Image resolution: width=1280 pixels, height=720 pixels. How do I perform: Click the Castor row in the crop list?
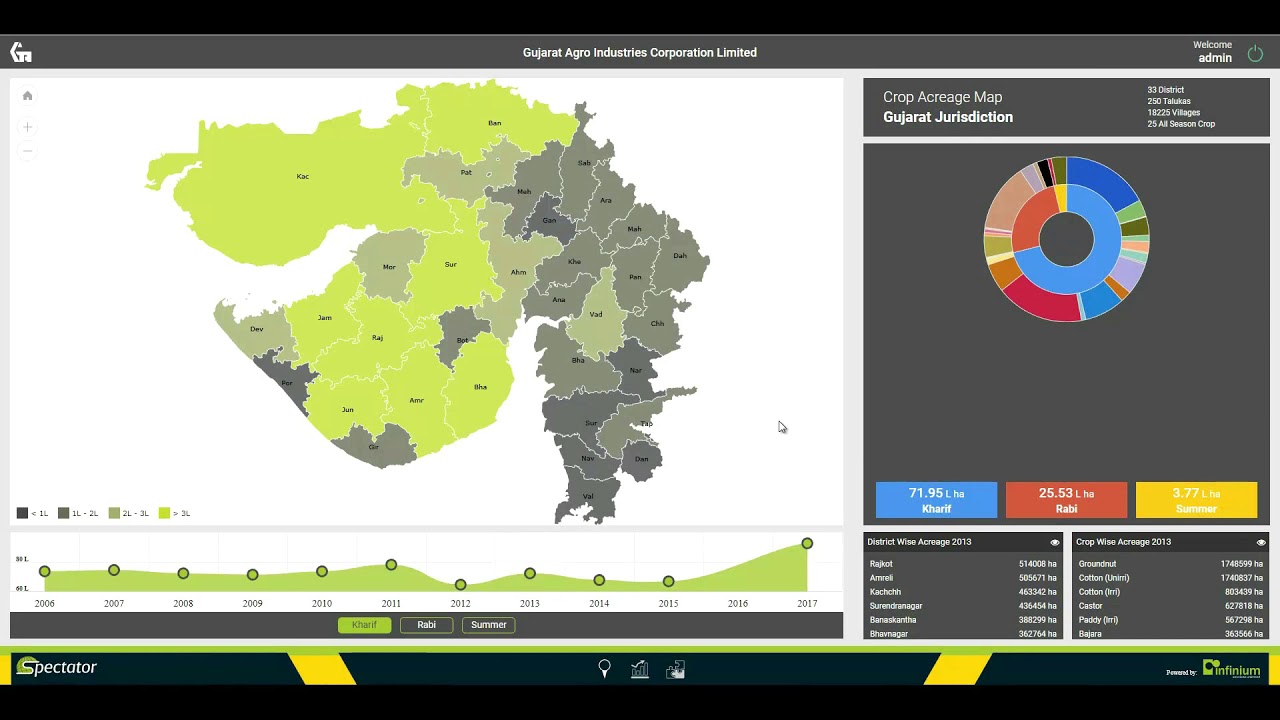click(x=1170, y=606)
